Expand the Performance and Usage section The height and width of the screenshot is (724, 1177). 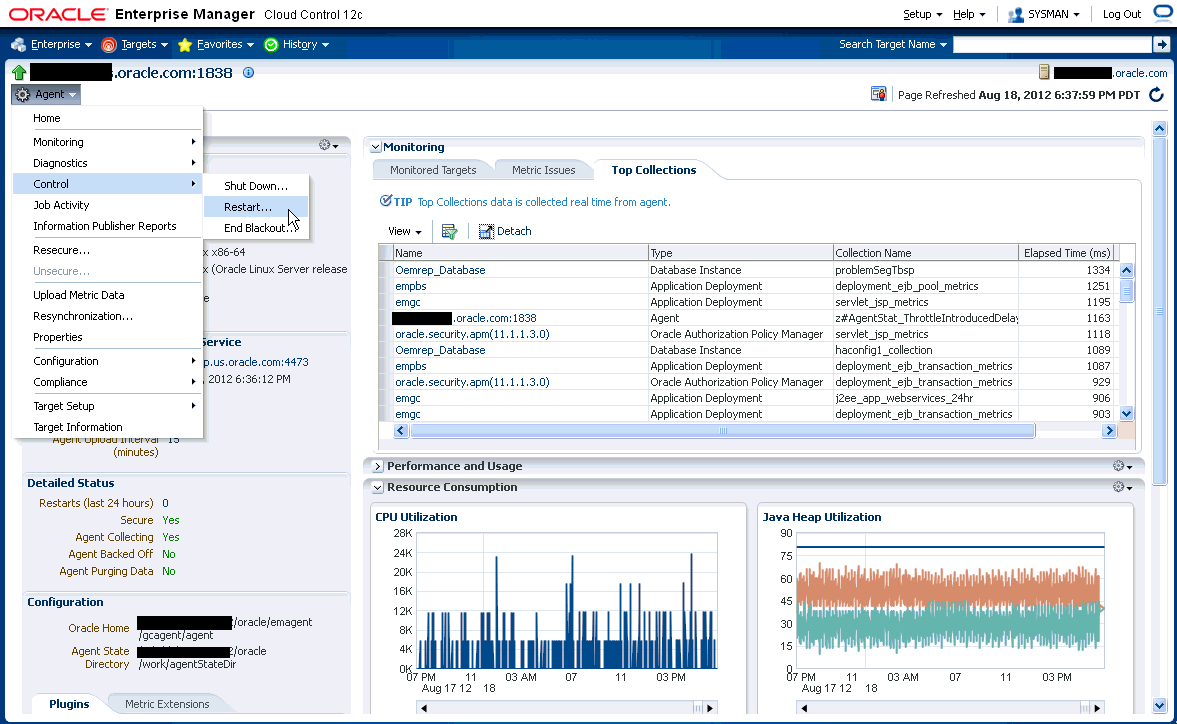pyautogui.click(x=378, y=467)
